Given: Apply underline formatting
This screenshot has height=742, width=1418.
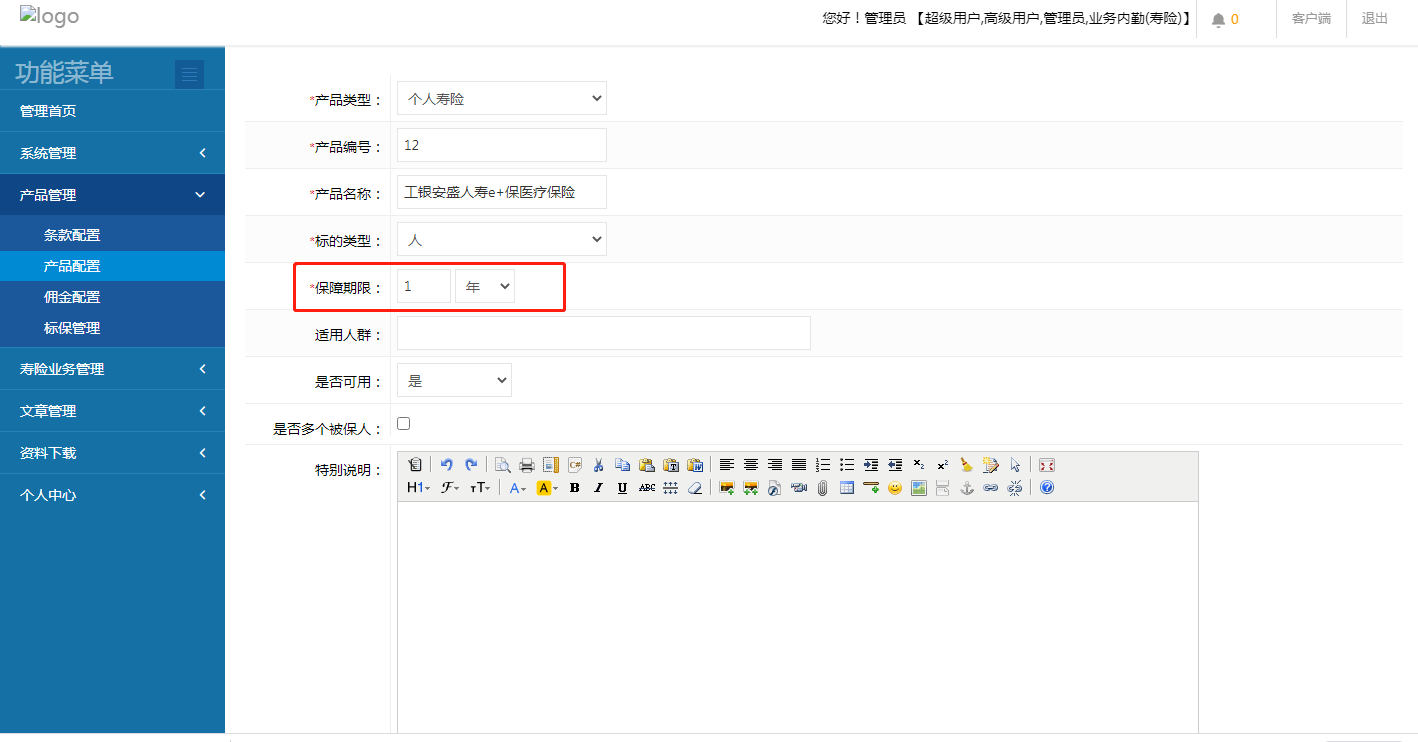Looking at the screenshot, I should (623, 488).
